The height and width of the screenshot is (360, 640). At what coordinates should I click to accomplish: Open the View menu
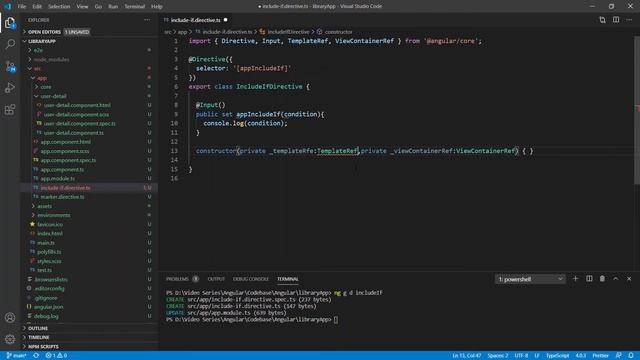(x=82, y=7)
